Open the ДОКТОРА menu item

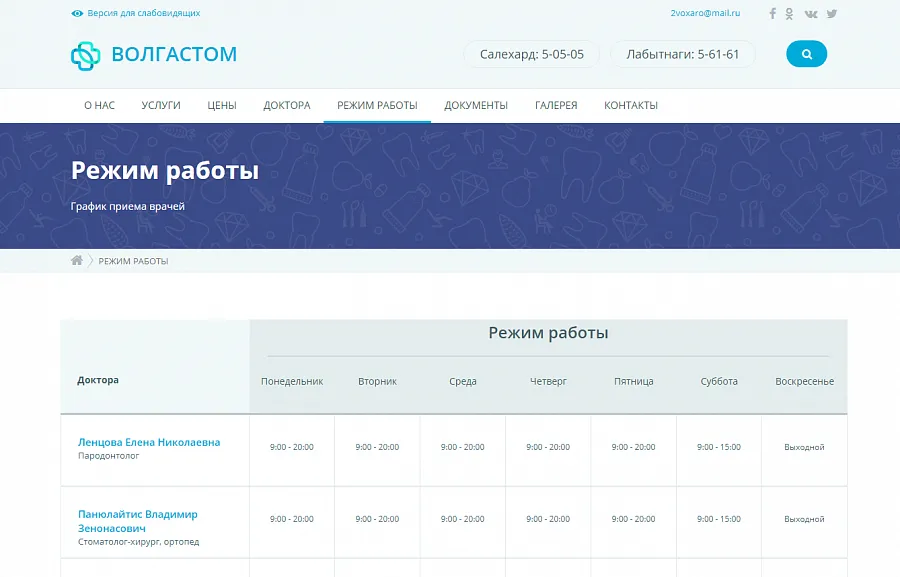pos(286,106)
